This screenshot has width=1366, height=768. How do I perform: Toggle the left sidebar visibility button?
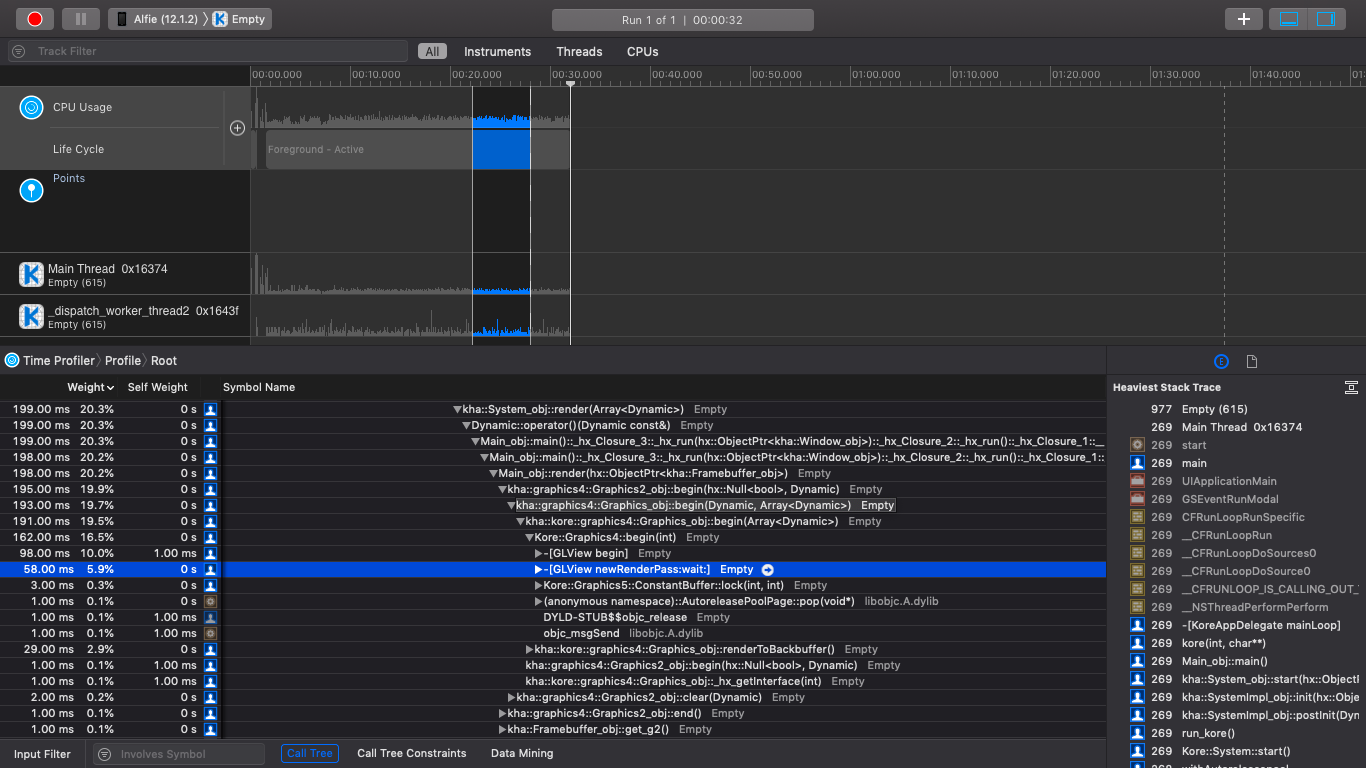coord(1287,18)
